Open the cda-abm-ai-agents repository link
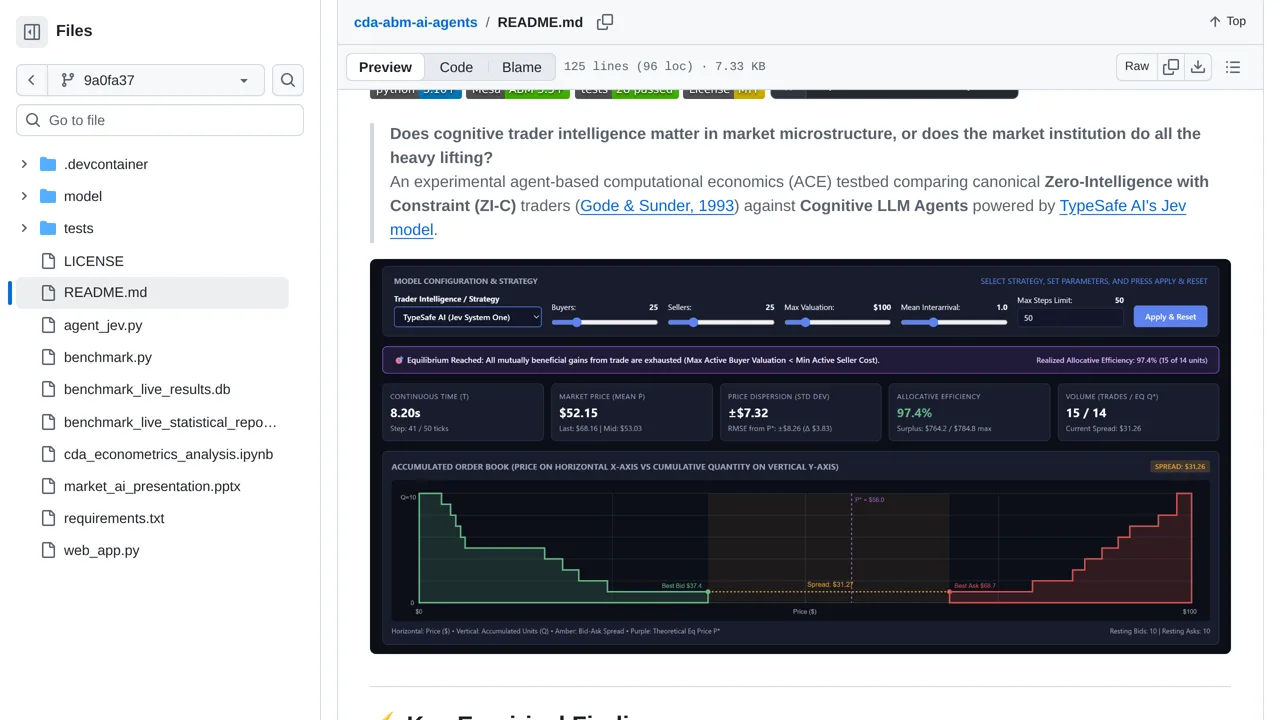This screenshot has height=720, width=1280. point(415,22)
